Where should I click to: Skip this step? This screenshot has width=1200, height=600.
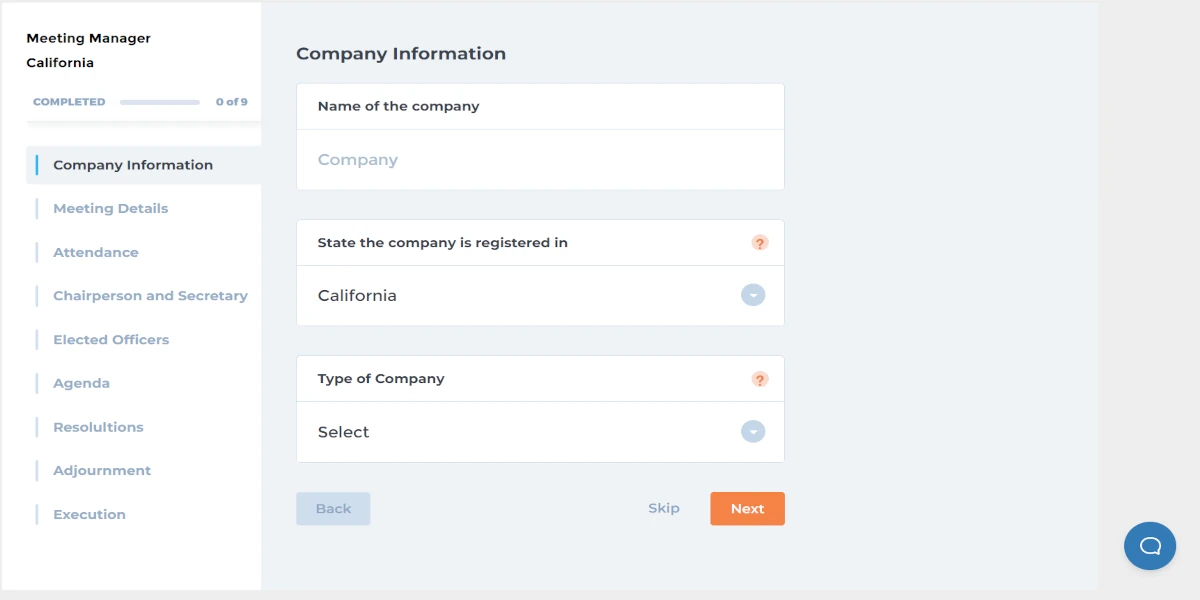coord(663,508)
